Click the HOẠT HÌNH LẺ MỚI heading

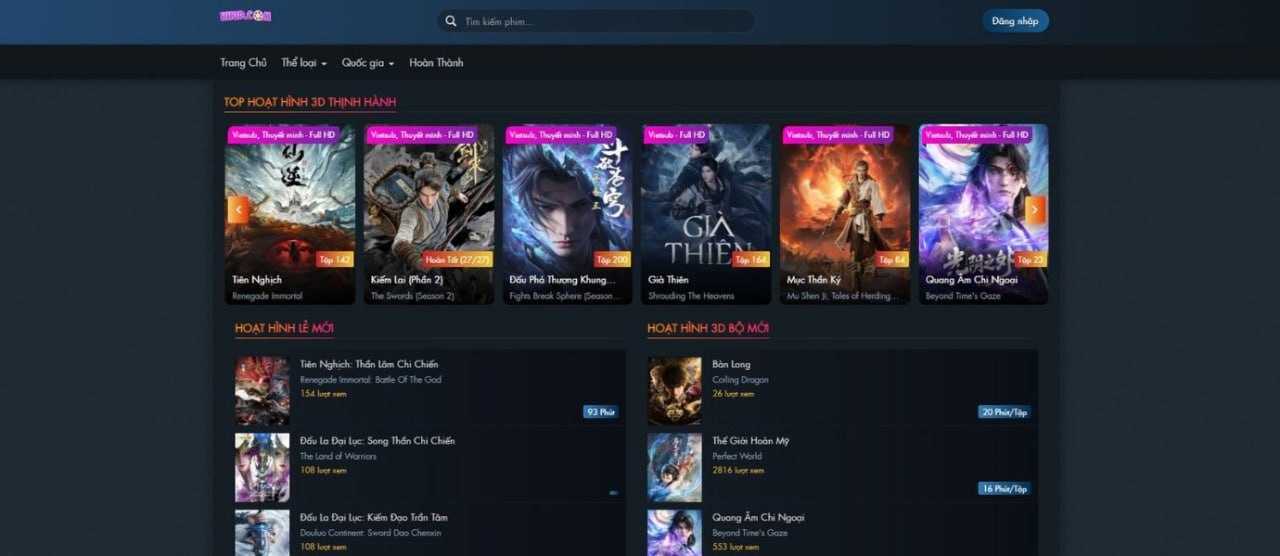coord(284,328)
